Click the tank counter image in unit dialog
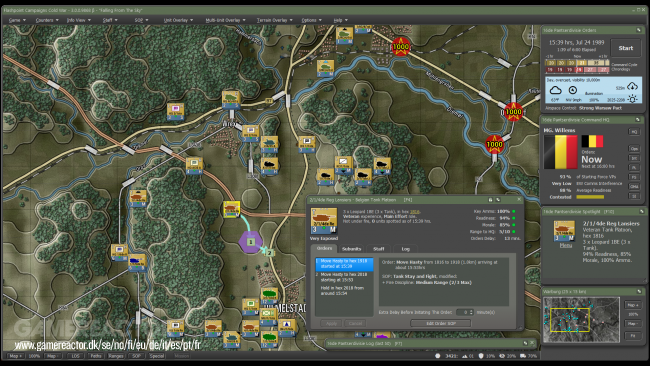 [324, 221]
